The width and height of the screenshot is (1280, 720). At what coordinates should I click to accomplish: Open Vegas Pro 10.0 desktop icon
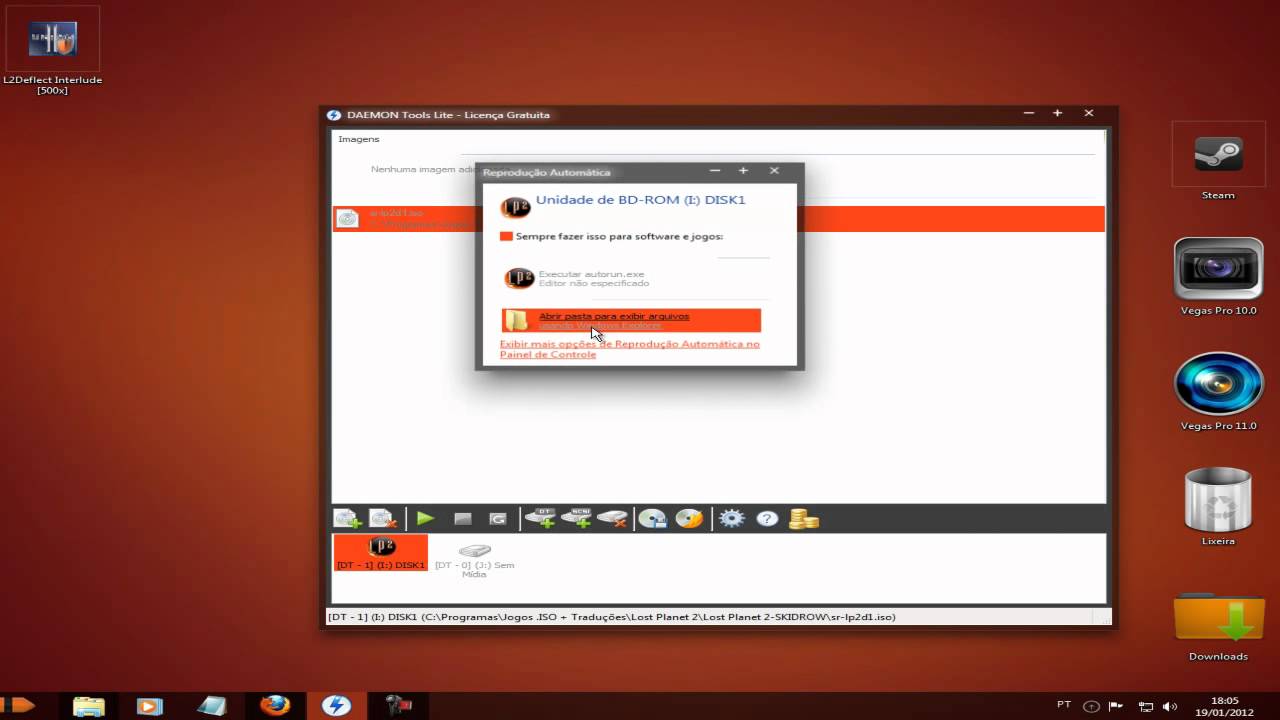pyautogui.click(x=1218, y=277)
